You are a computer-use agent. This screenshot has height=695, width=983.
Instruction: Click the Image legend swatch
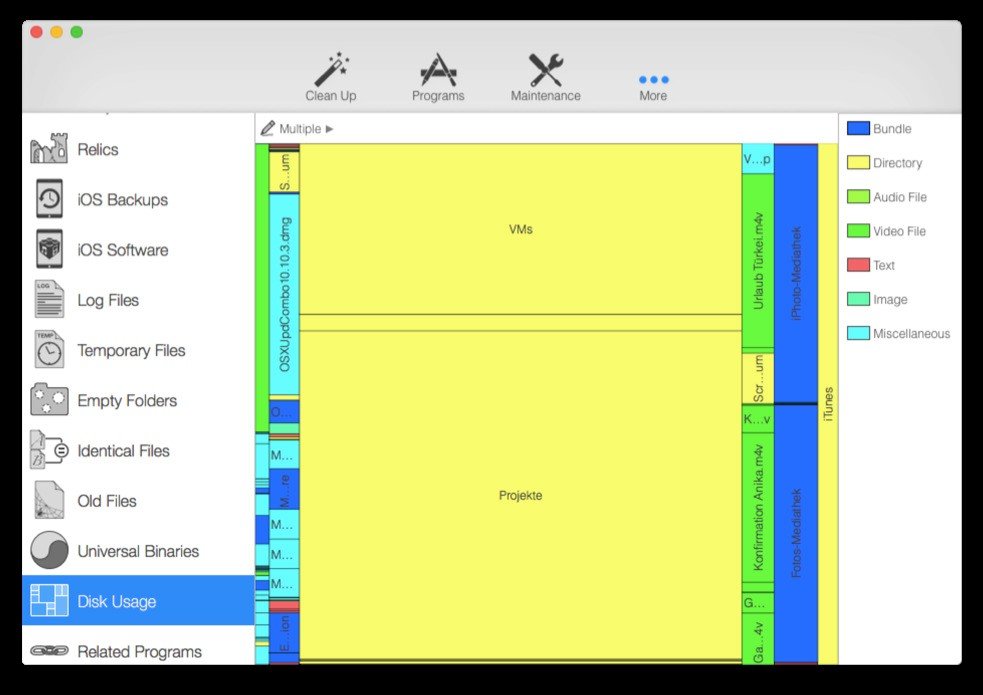(858, 299)
